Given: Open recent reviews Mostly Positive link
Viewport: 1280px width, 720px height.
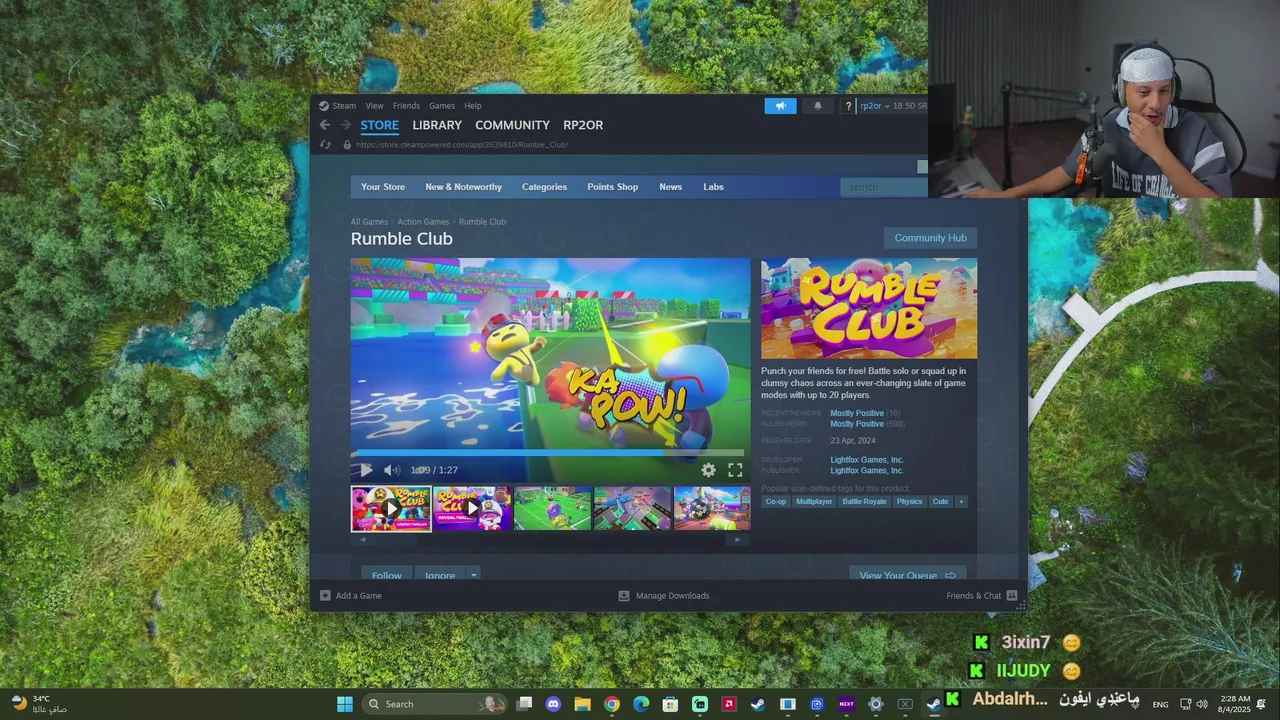Looking at the screenshot, I should click(857, 413).
